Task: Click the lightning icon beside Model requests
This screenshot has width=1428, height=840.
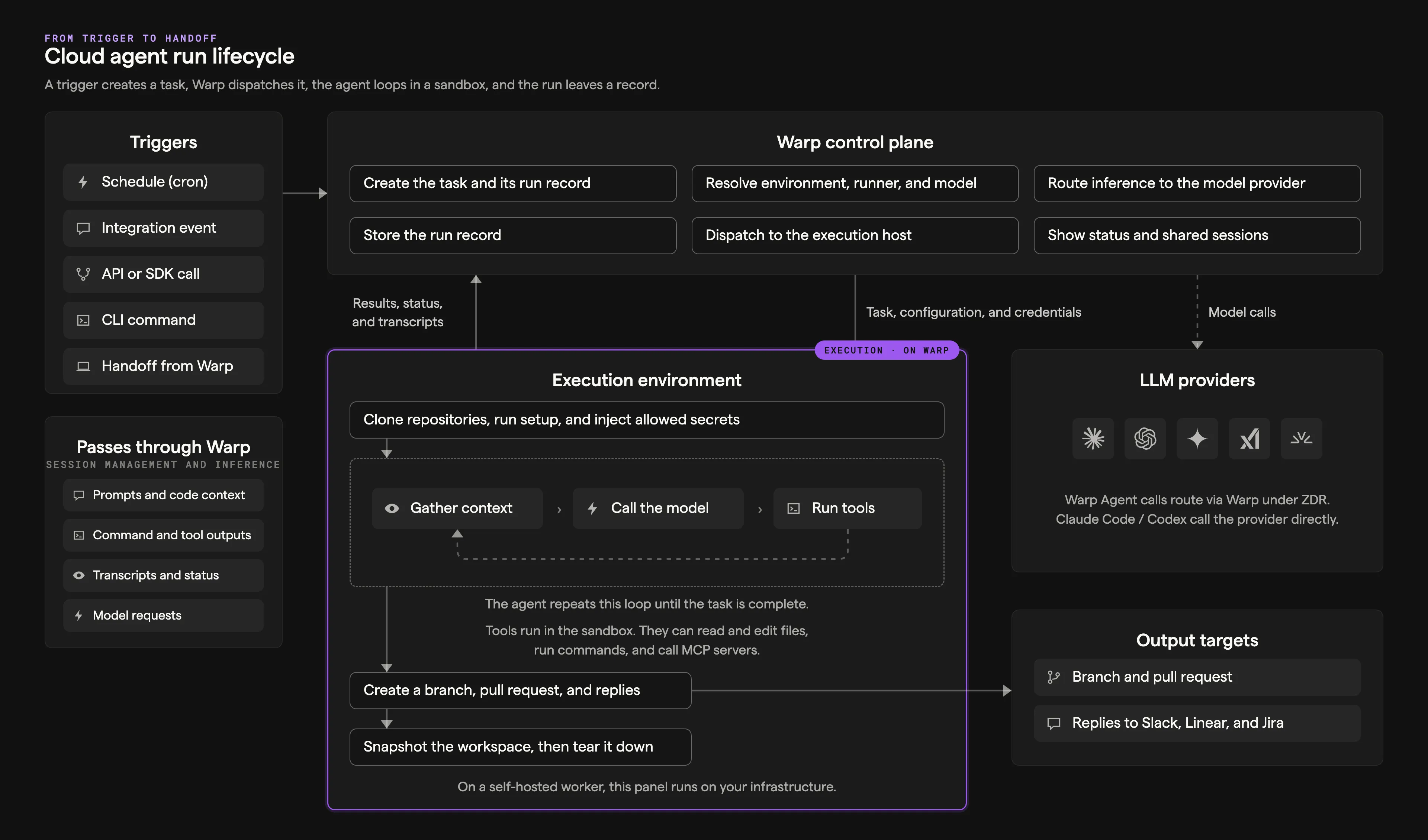Action: tap(79, 616)
